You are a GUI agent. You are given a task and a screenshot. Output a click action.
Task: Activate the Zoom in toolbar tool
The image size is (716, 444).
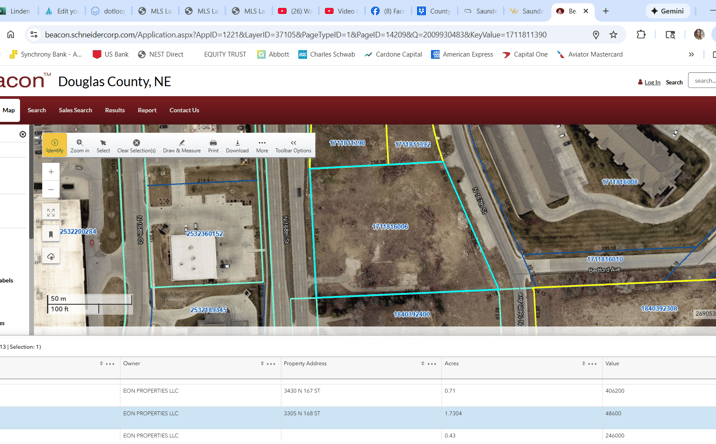79,146
